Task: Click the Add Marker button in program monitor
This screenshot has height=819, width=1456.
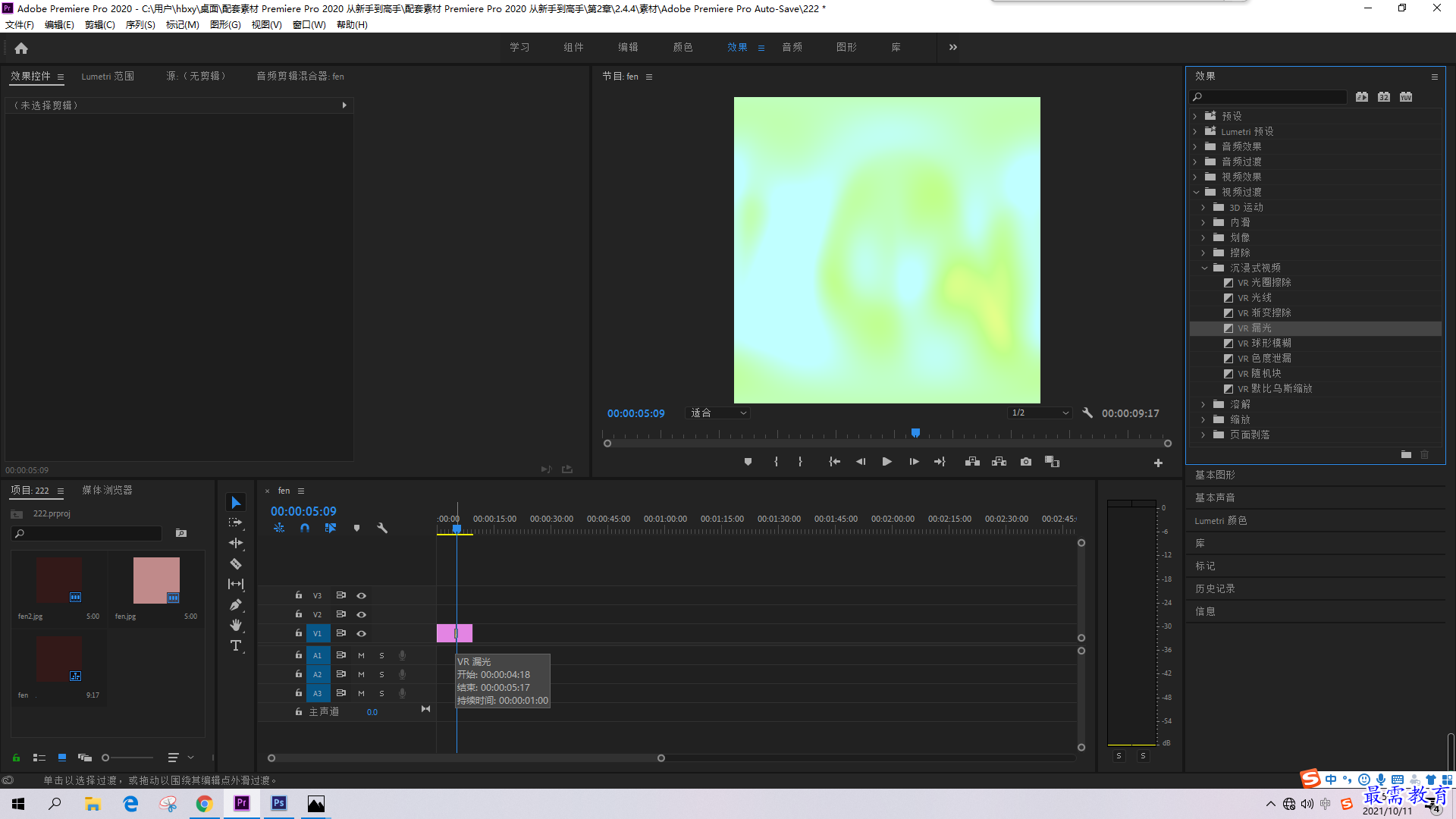Action: click(748, 462)
